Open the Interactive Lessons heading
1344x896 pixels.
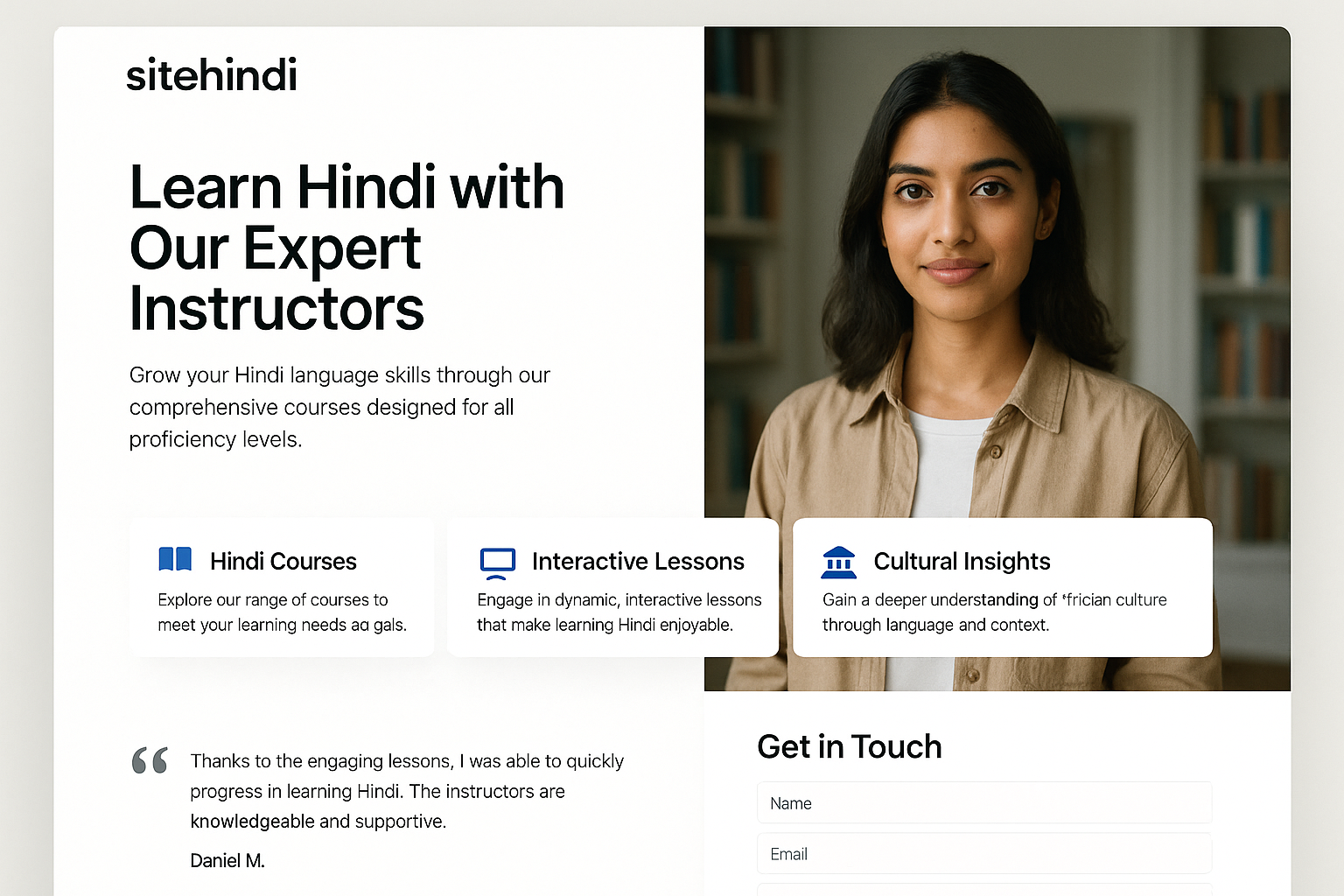point(638,561)
